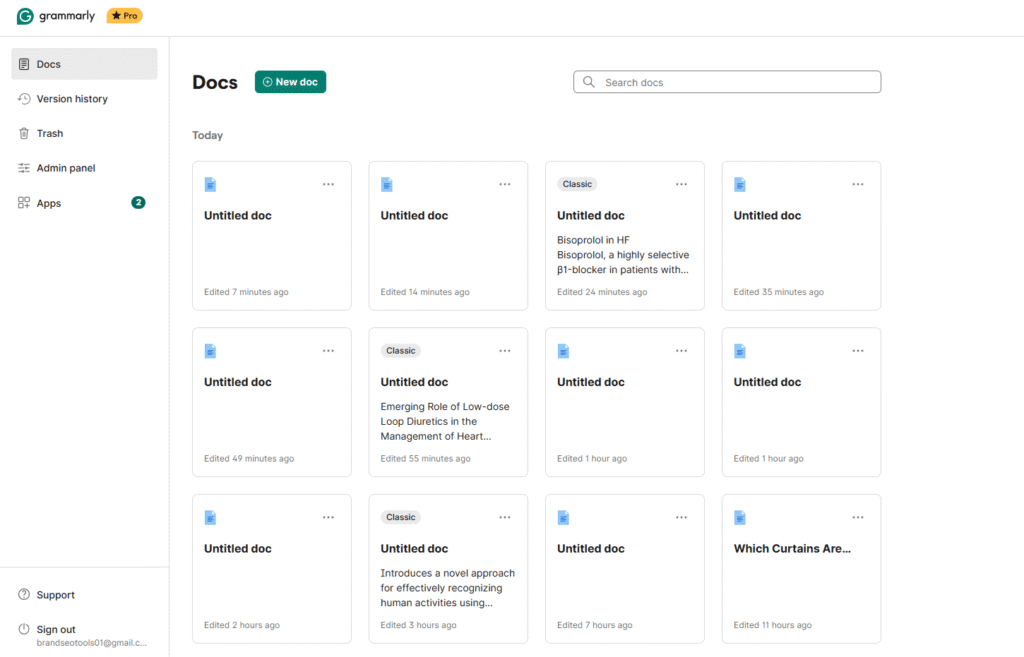Click the Grammarly logo icon

coord(25,16)
